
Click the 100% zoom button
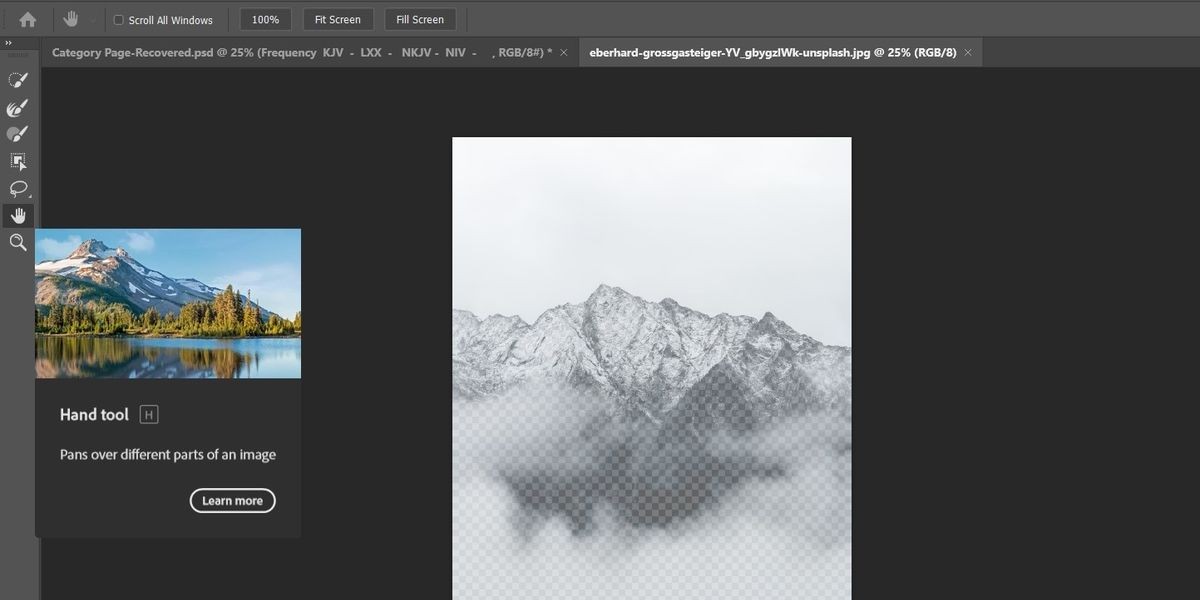point(265,19)
